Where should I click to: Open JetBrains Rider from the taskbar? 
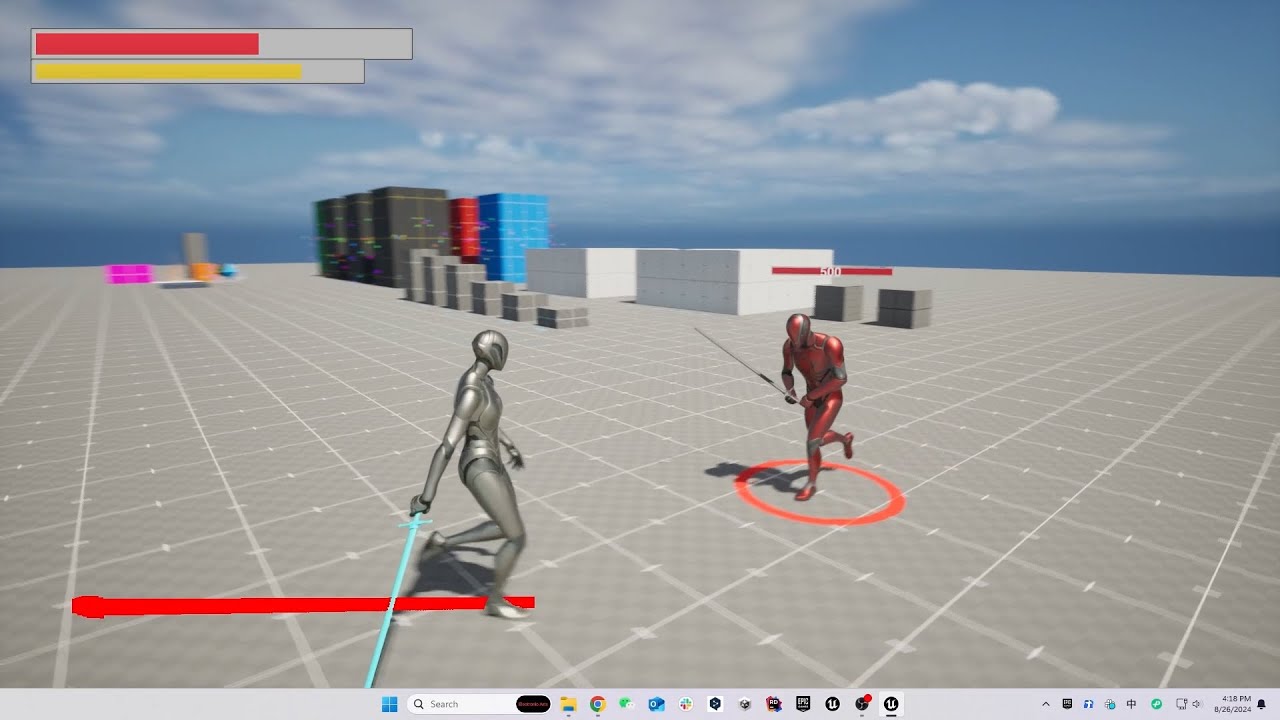774,704
